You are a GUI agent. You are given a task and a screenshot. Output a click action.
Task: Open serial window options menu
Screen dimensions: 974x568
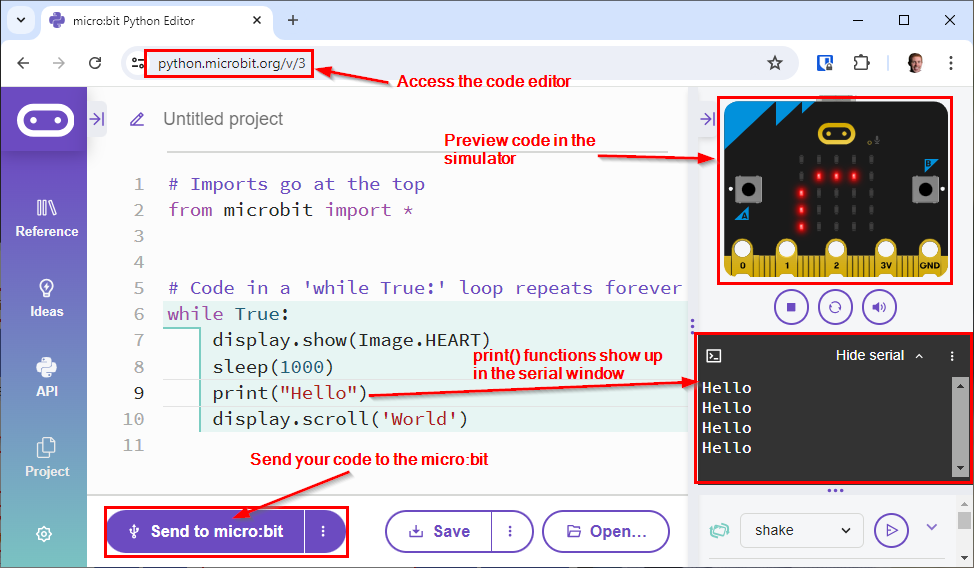pos(952,356)
